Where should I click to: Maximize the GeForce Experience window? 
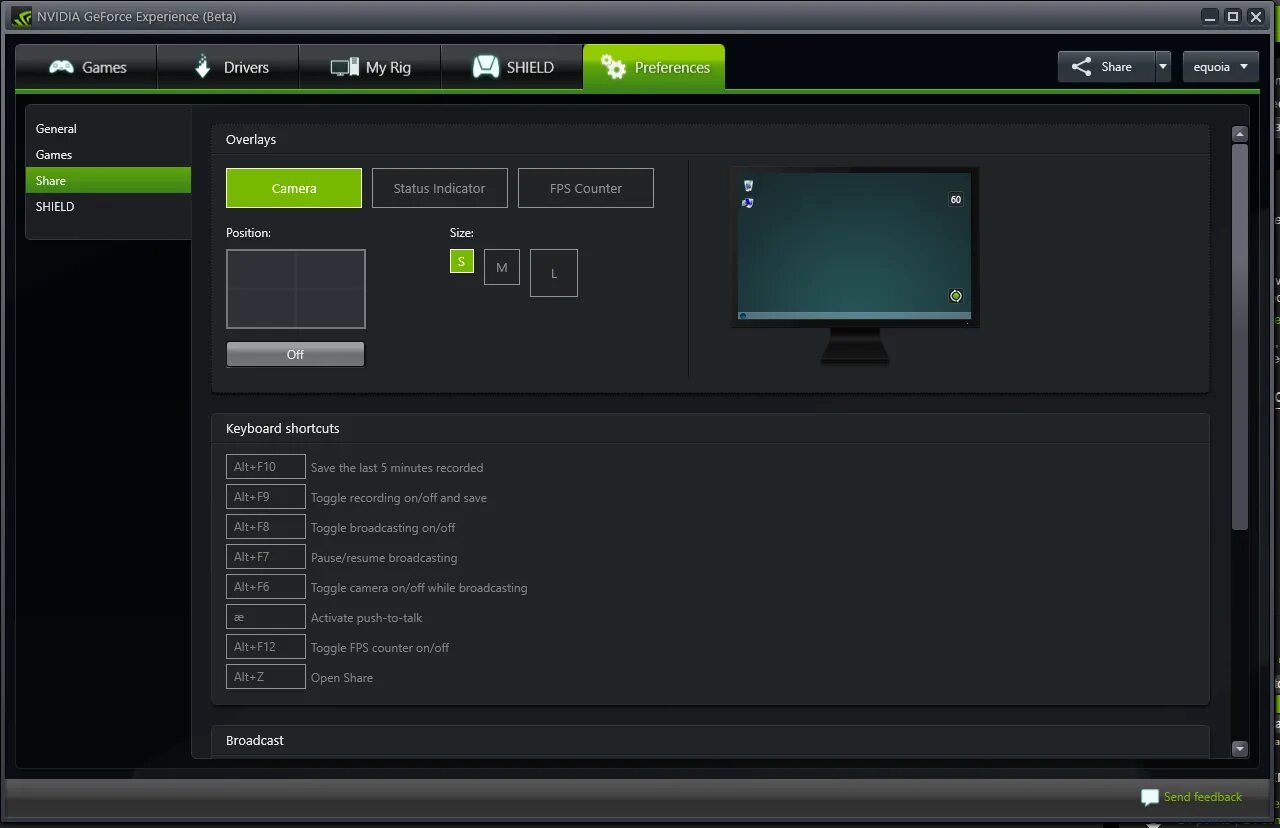1233,17
